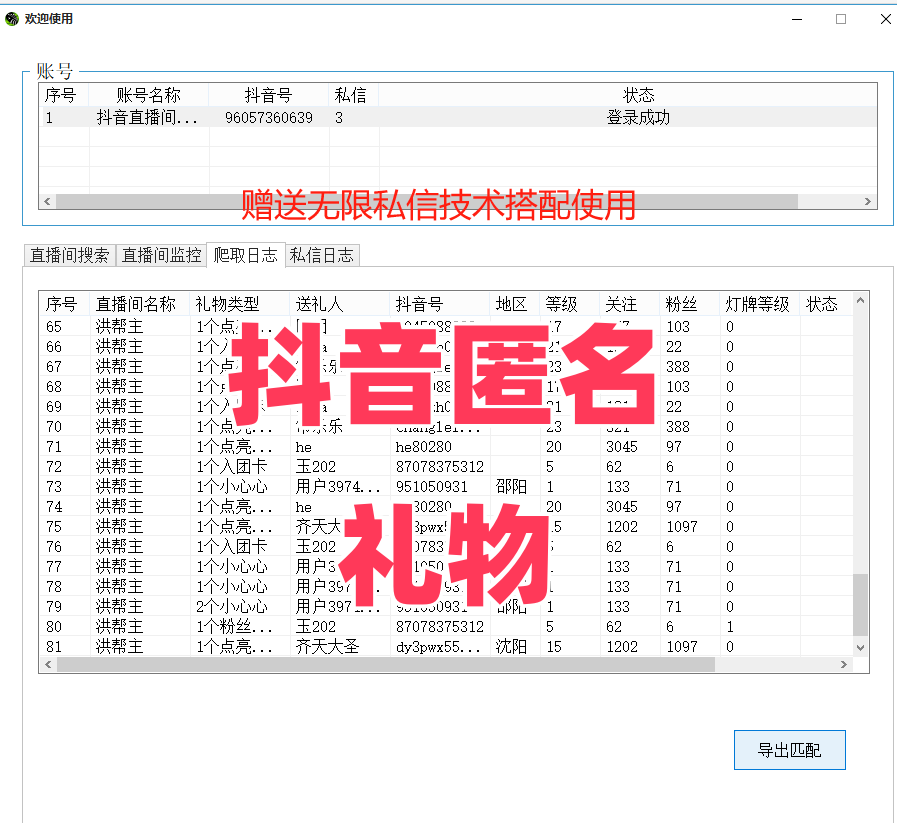Click down arrow of log table scrollbar
This screenshot has width=897, height=823.
click(860, 648)
